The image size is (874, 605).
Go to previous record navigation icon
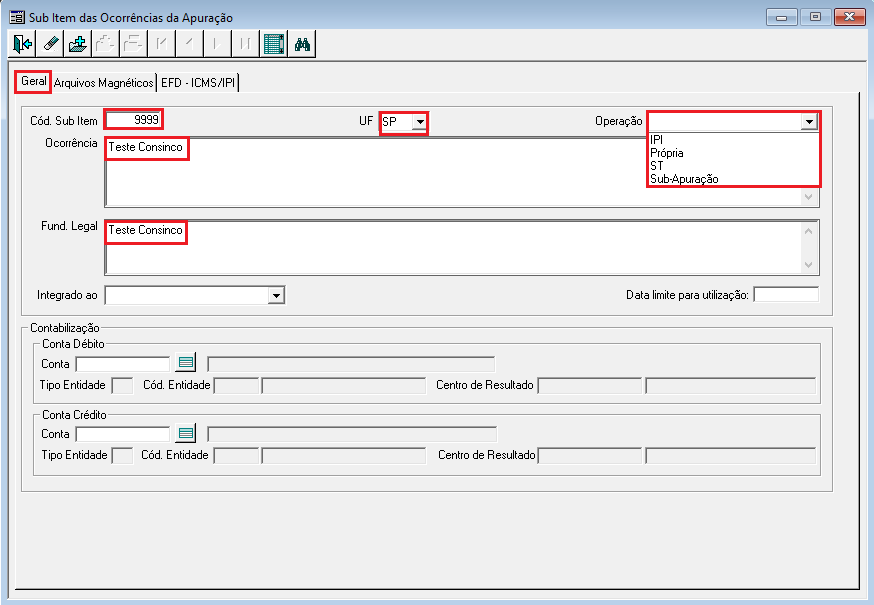(x=190, y=44)
